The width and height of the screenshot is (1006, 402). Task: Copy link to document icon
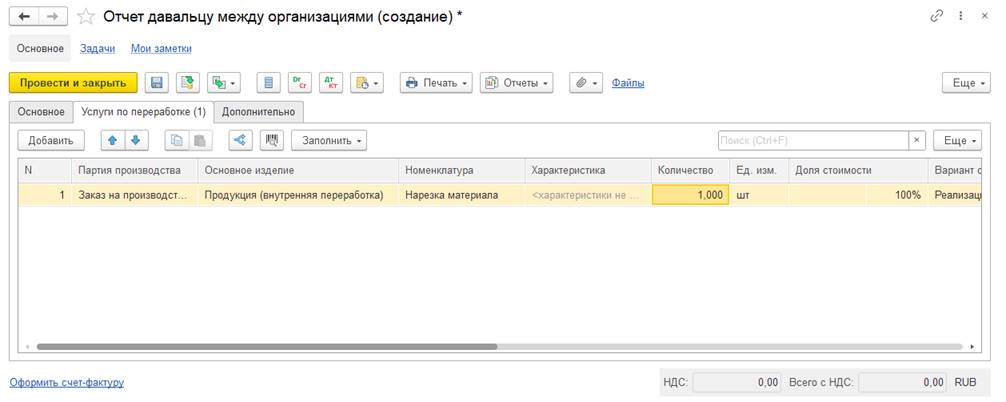tap(937, 17)
